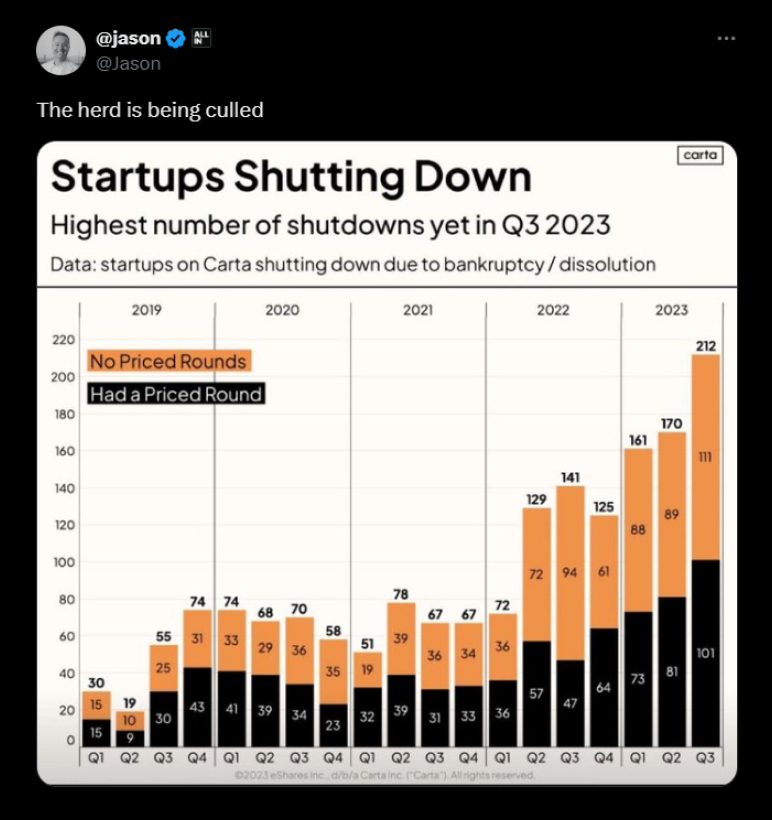
Task: Click the "Startups Shutting Down" chart title
Action: coord(290,178)
